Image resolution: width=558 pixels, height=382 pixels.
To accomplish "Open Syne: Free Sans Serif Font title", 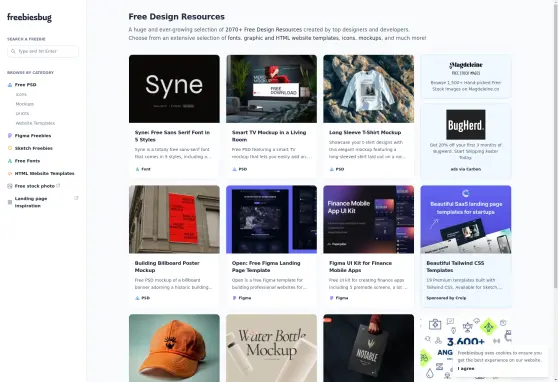I will click(x=172, y=136).
